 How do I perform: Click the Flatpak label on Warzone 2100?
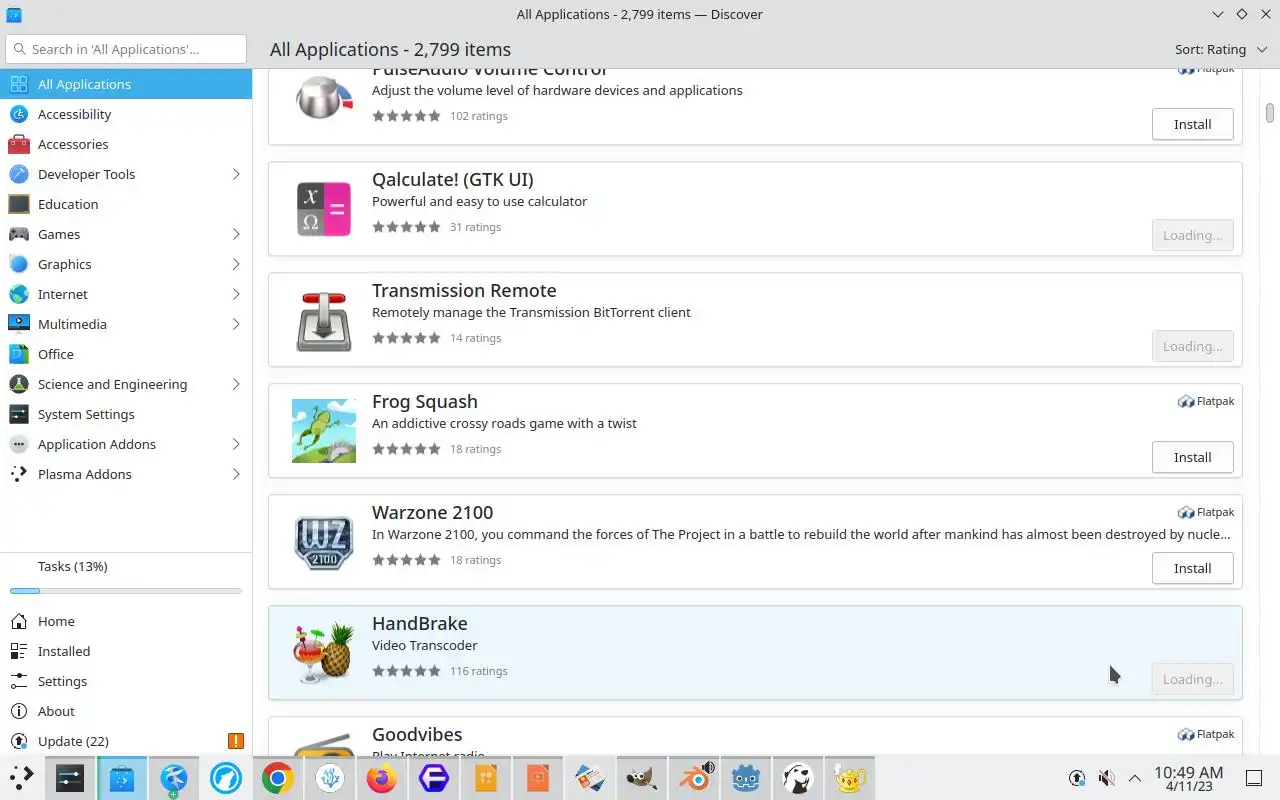pyautogui.click(x=1206, y=512)
